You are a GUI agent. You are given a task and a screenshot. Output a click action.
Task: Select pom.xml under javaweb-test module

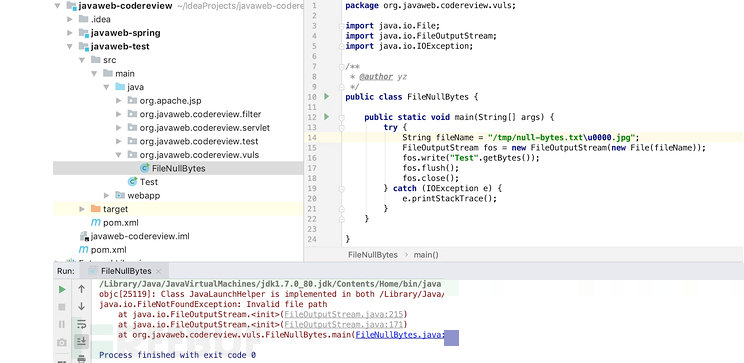tap(115, 223)
